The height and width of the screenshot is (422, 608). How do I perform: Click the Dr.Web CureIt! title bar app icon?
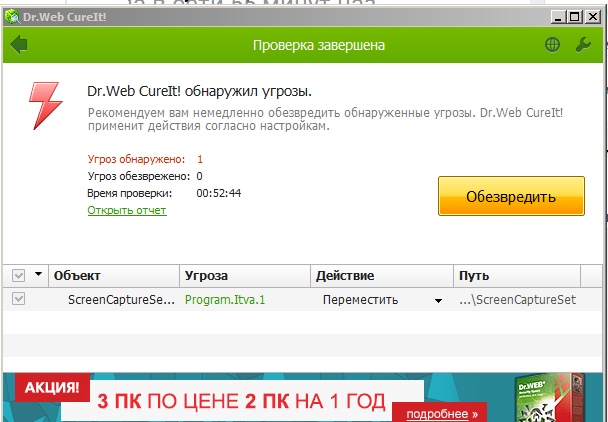12,17
